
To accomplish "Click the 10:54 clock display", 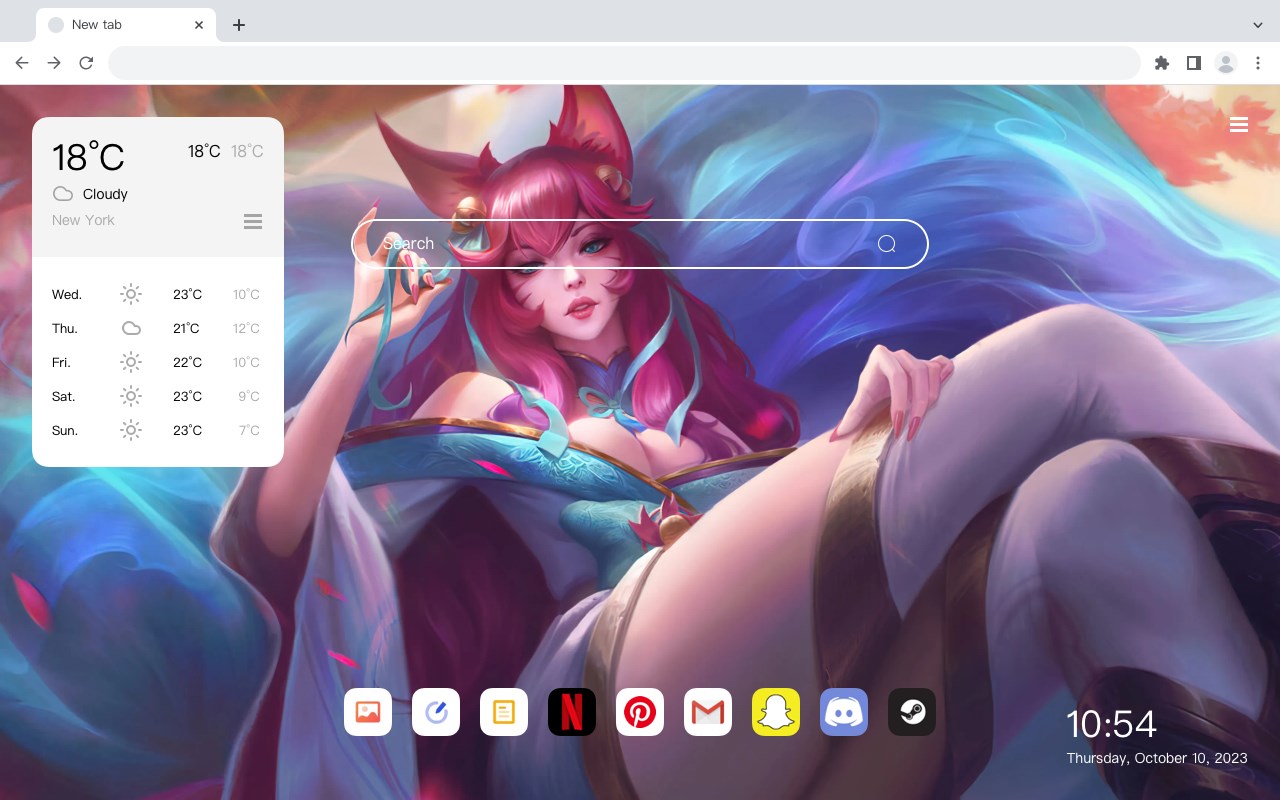I will [x=1111, y=724].
